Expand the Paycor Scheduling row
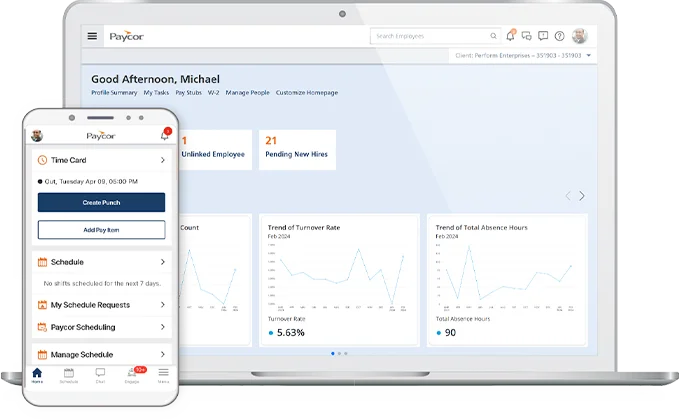Image resolution: width=679 pixels, height=420 pixels. coord(162,327)
